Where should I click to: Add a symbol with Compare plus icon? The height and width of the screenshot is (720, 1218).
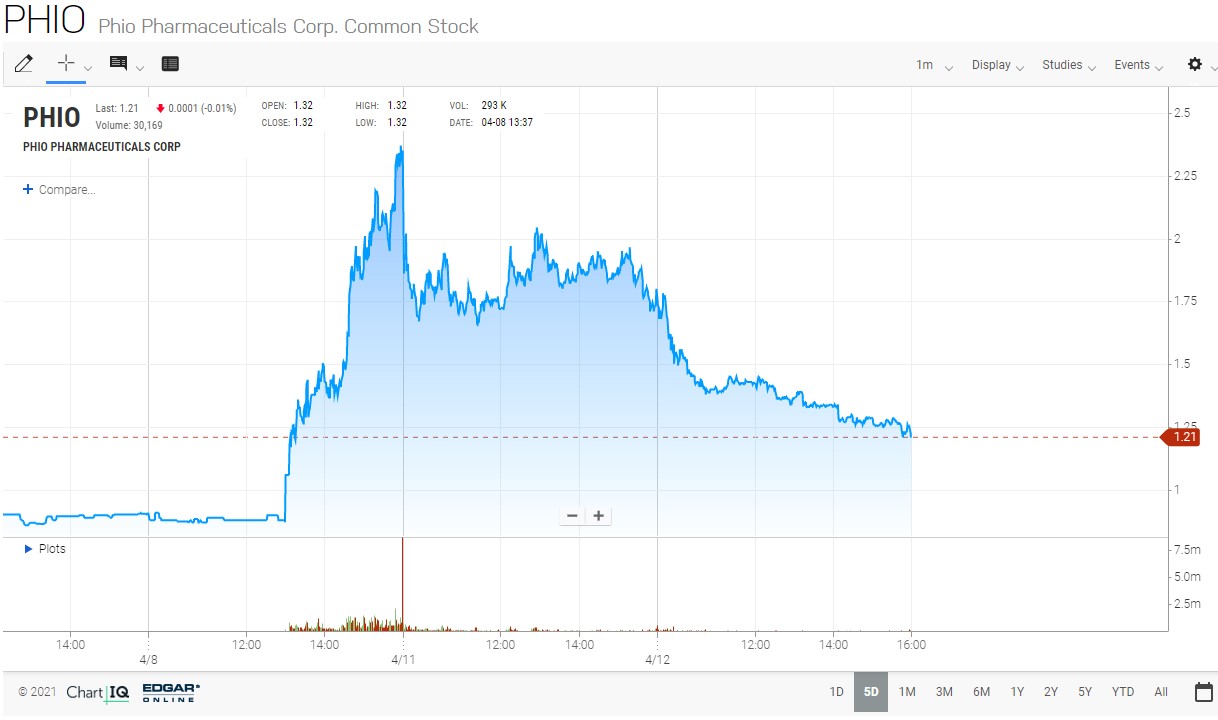coord(28,189)
